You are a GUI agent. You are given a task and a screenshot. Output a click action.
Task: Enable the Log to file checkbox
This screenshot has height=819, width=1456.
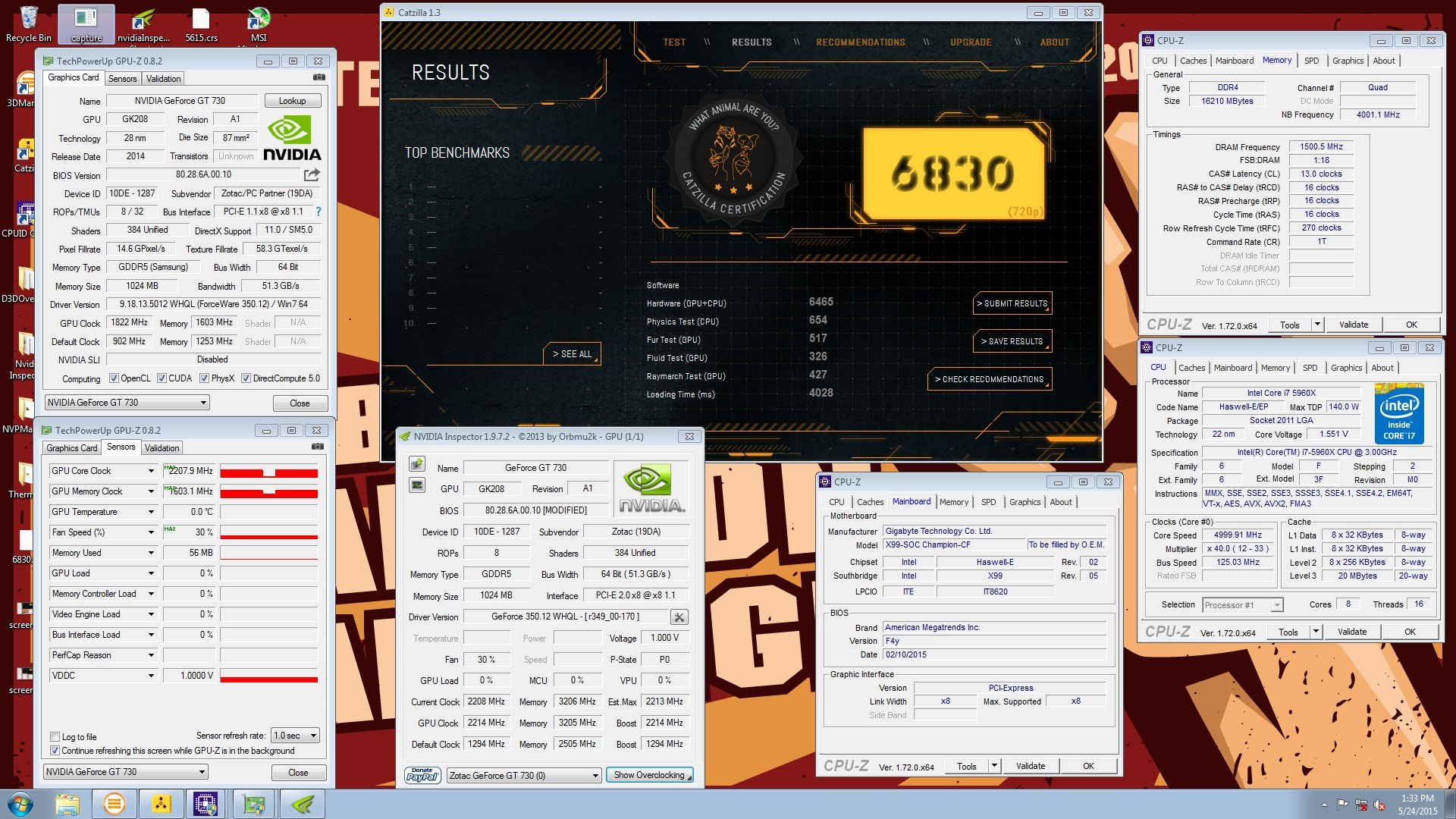55,737
